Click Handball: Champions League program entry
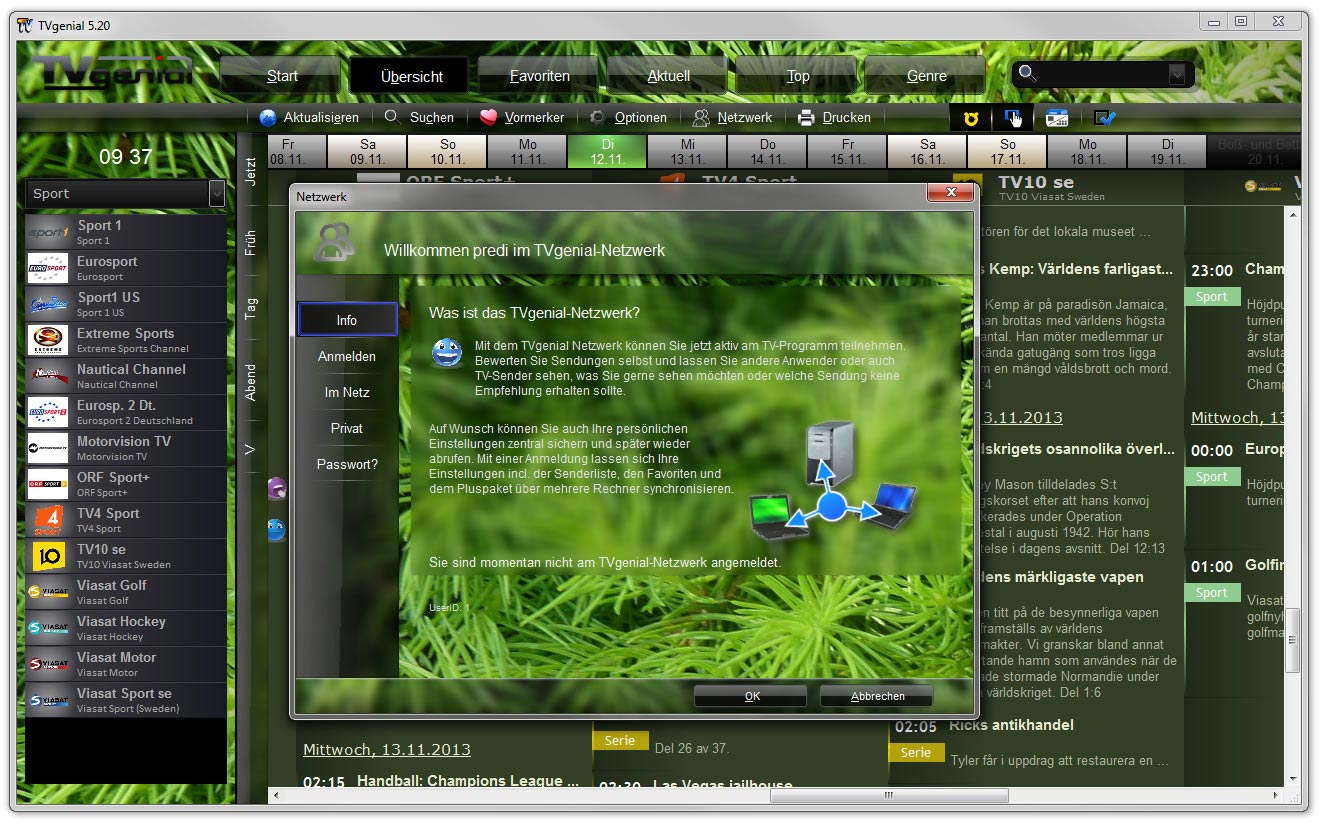This screenshot has width=1321, height=826. [468, 781]
